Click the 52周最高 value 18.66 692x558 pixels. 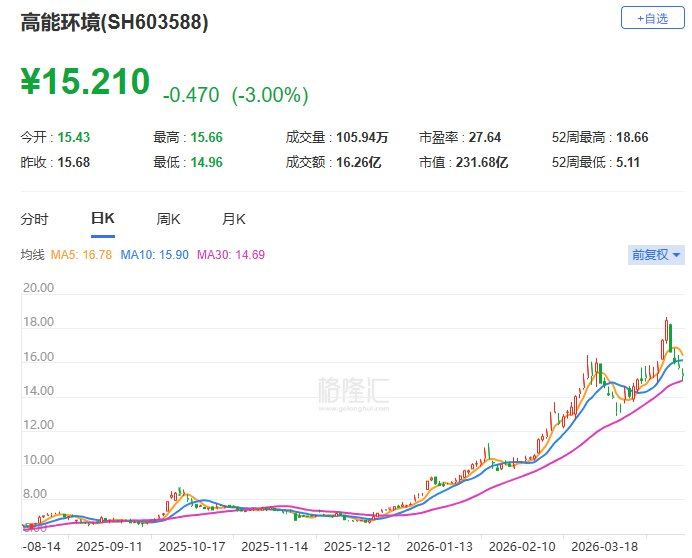(x=632, y=137)
